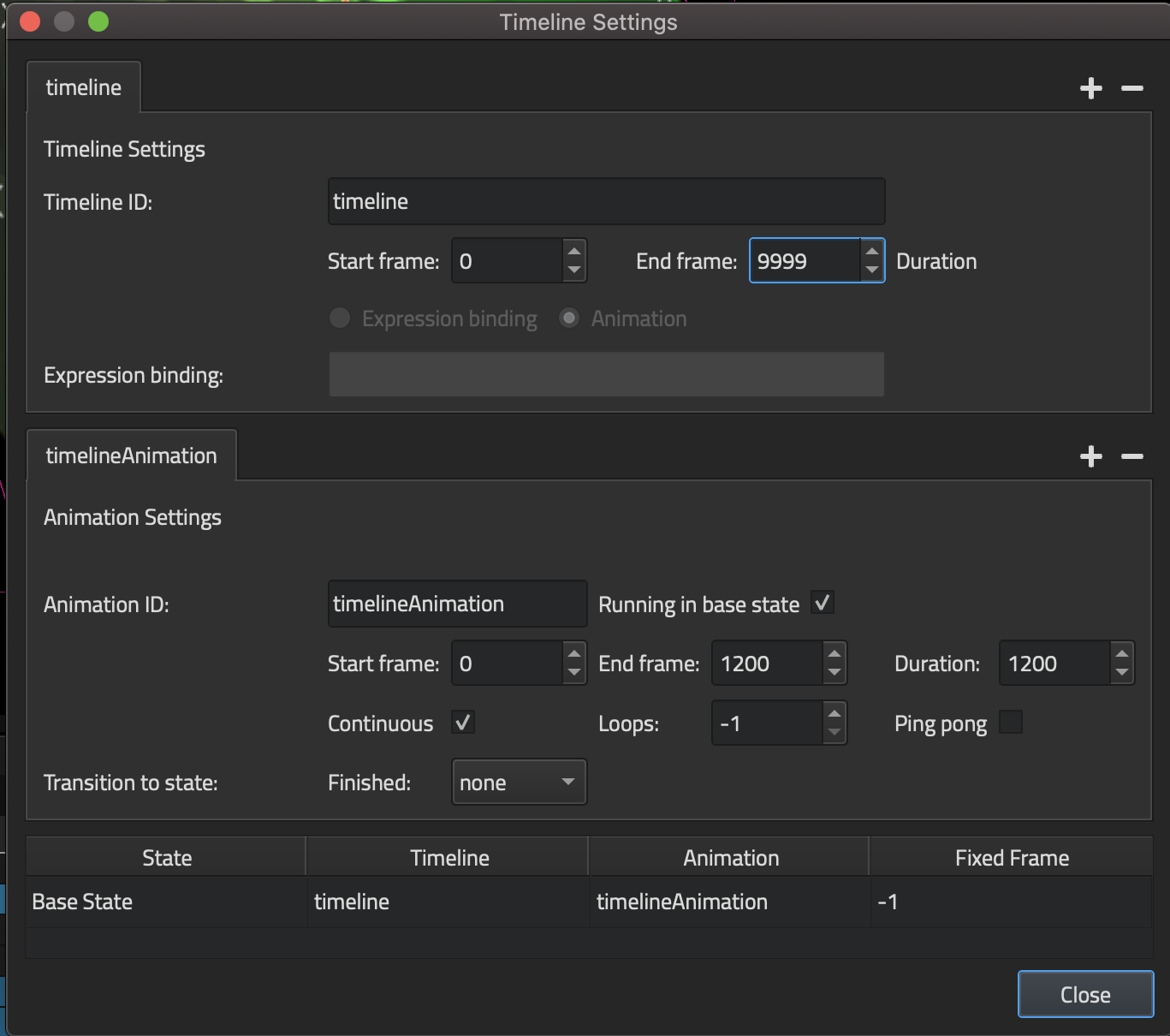The width and height of the screenshot is (1170, 1036).
Task: Remove timelineAnimation with minus icon
Action: (1131, 456)
